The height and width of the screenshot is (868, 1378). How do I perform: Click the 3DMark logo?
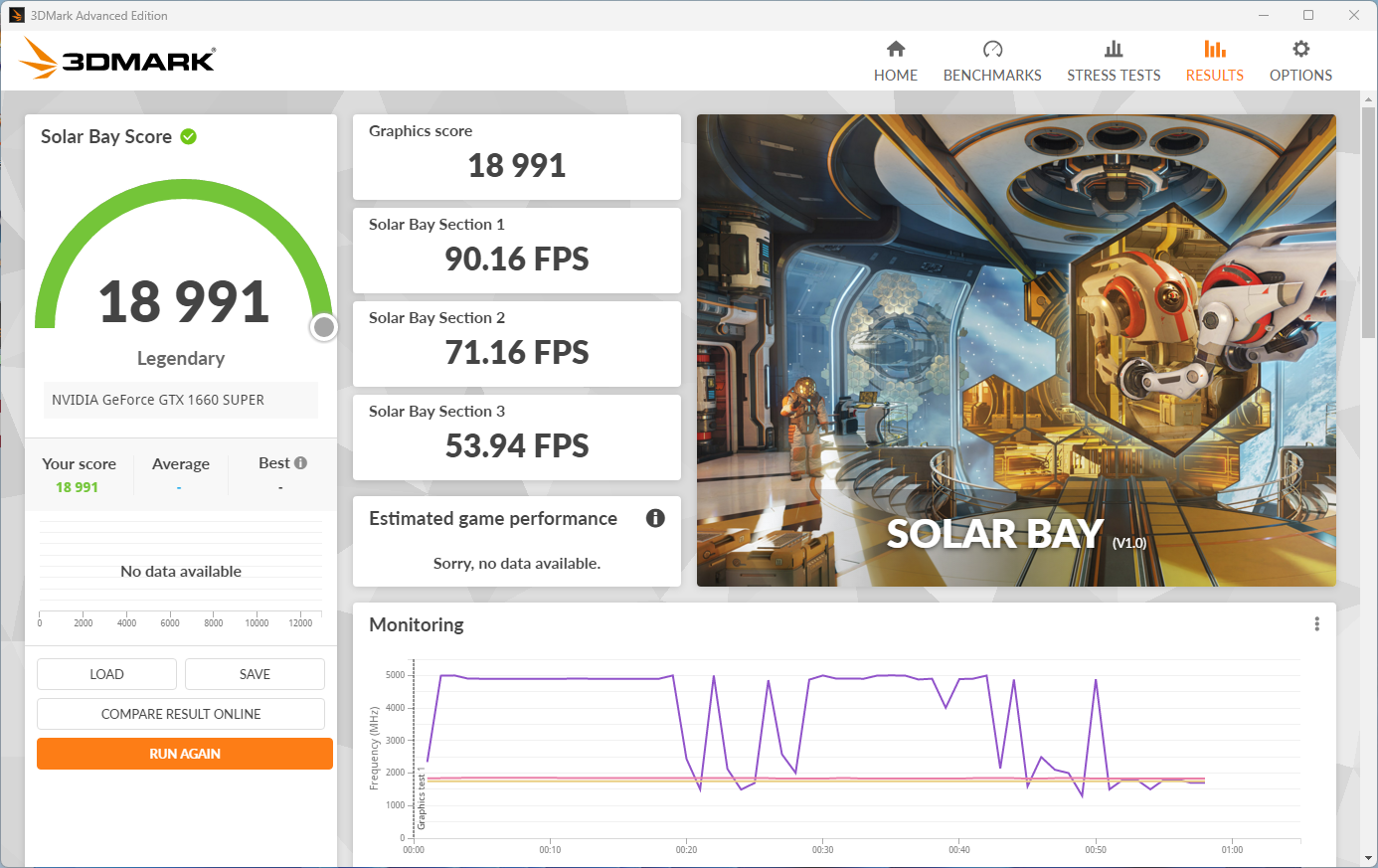[x=117, y=59]
